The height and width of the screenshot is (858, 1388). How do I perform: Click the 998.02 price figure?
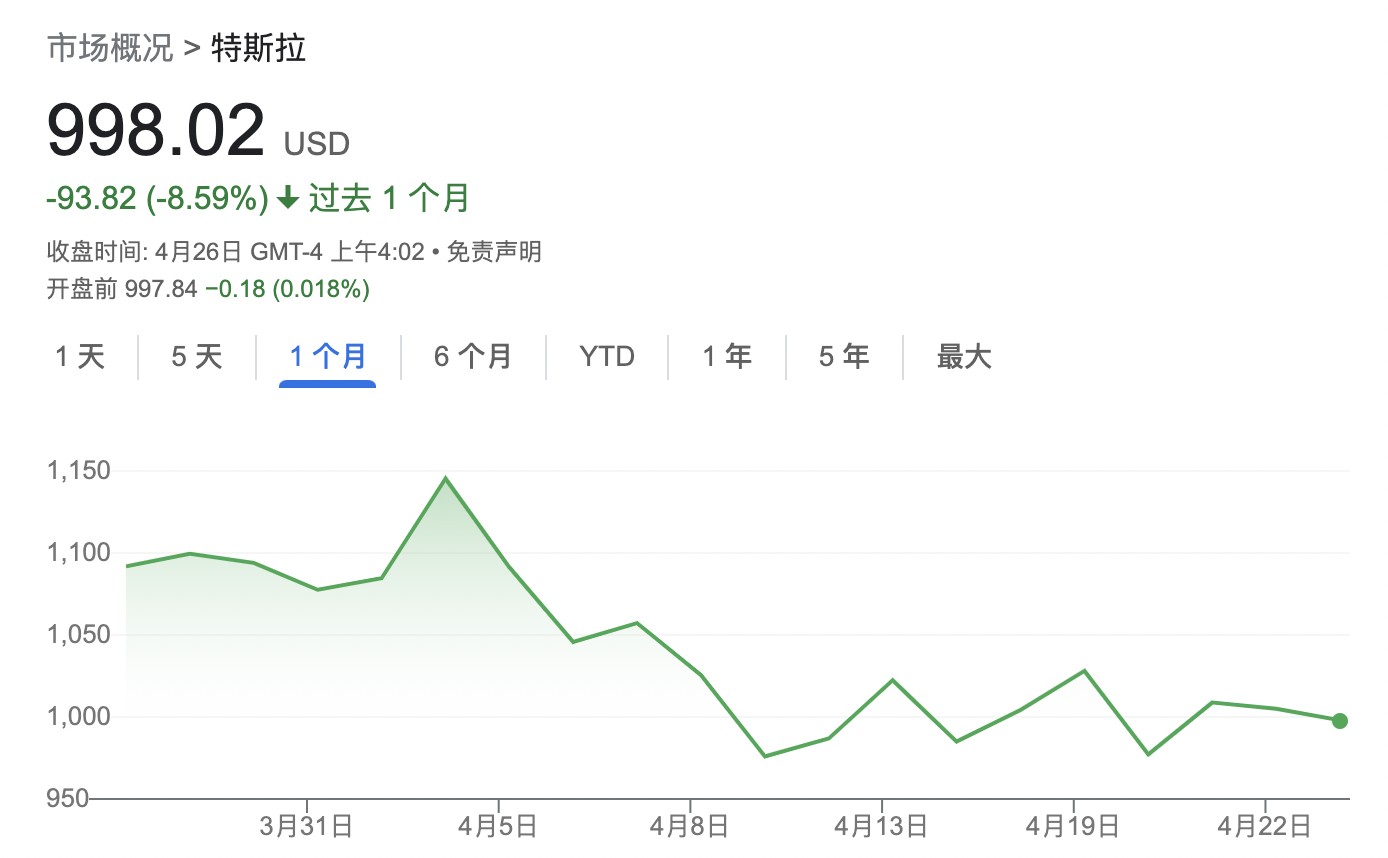click(x=156, y=130)
